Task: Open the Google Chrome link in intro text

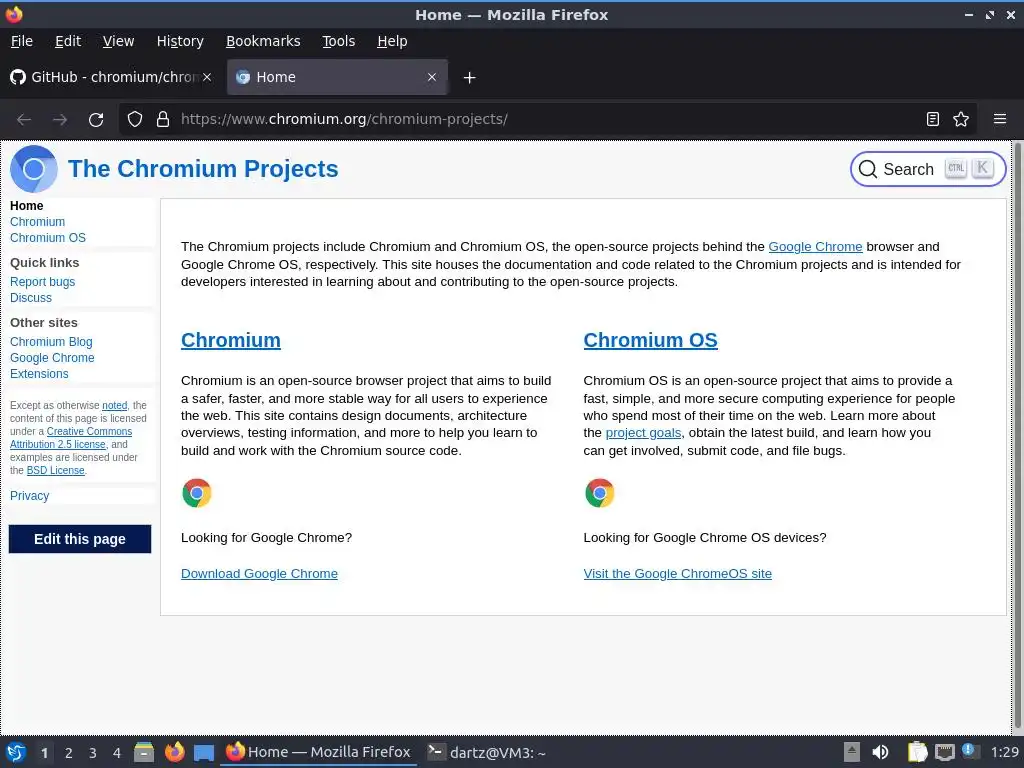Action: [815, 247]
